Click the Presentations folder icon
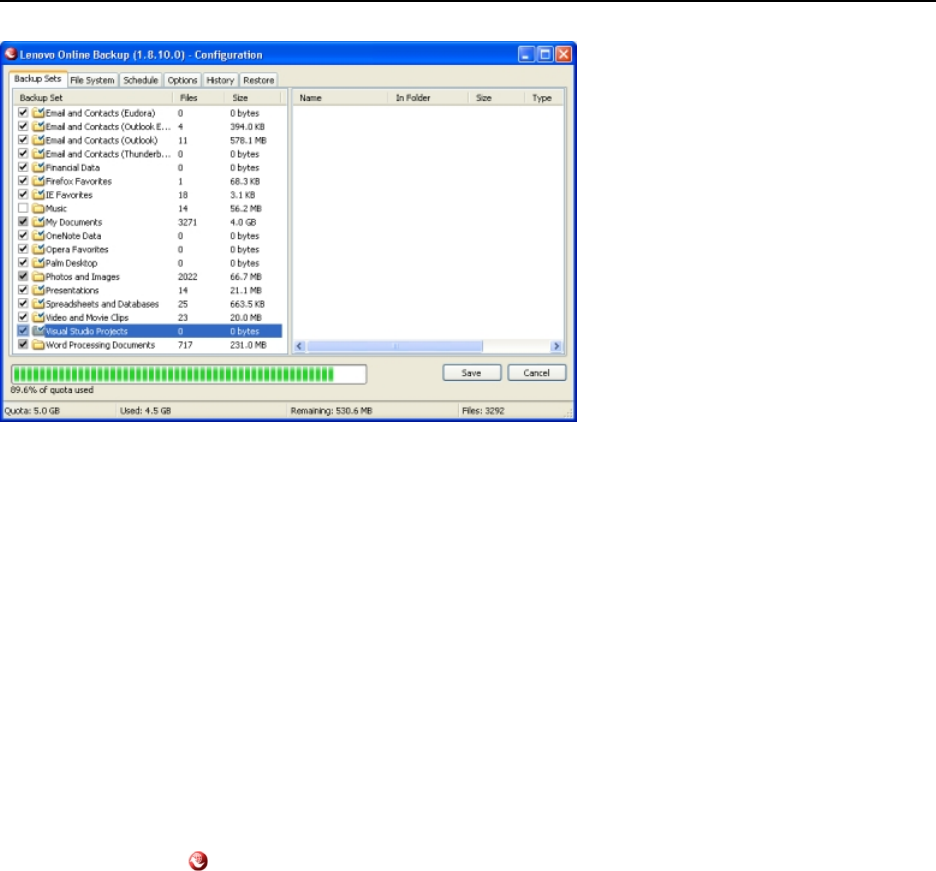This screenshot has width=936, height=871. click(x=39, y=290)
